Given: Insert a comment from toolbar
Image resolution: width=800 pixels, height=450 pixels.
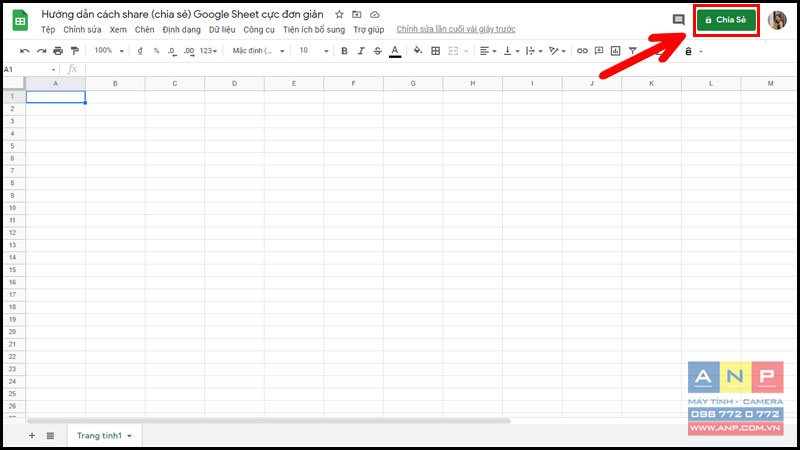Looking at the screenshot, I should pos(599,51).
